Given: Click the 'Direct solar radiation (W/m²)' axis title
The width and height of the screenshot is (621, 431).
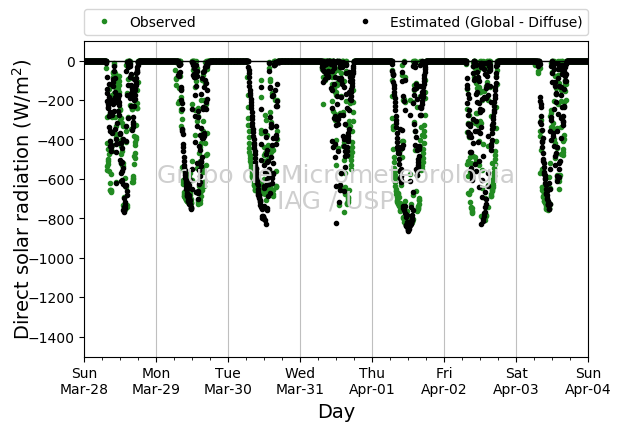Looking at the screenshot, I should tap(21, 199).
